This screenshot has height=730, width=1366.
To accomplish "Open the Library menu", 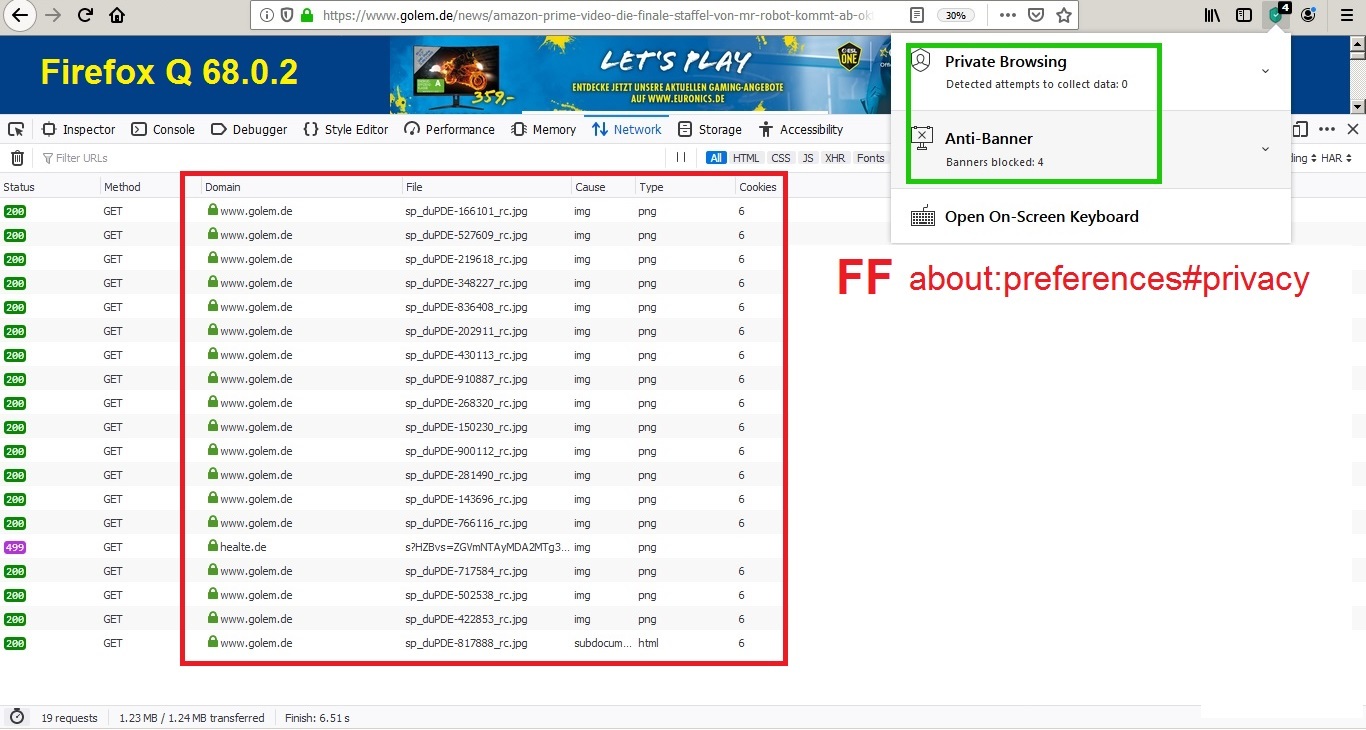I will click(1213, 15).
